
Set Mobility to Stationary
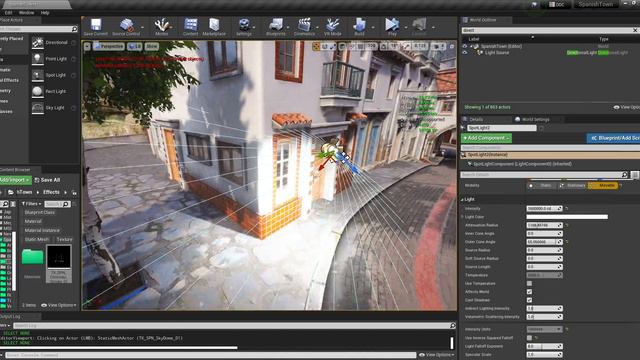572,185
